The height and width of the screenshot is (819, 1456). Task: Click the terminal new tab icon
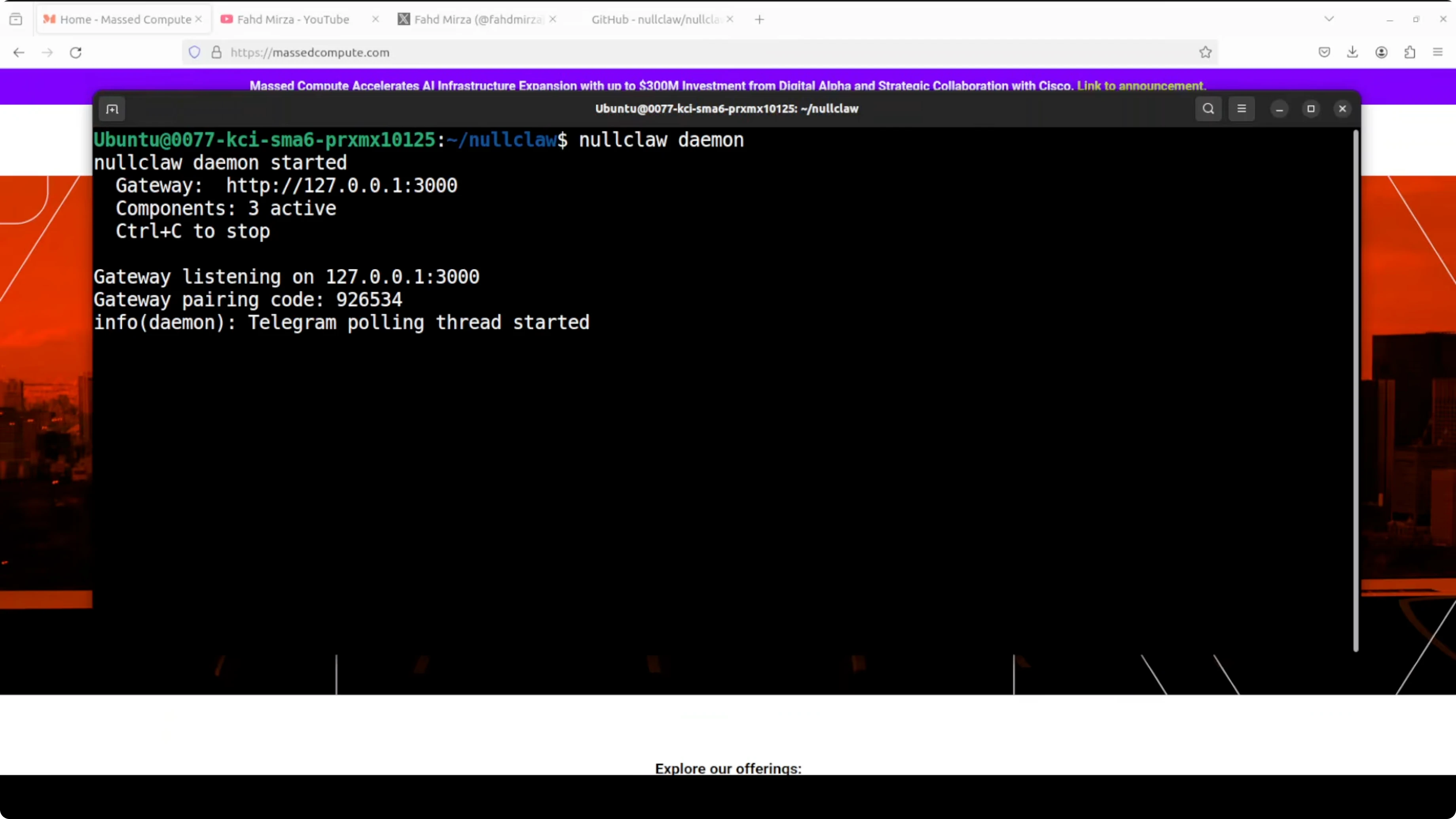tap(112, 109)
